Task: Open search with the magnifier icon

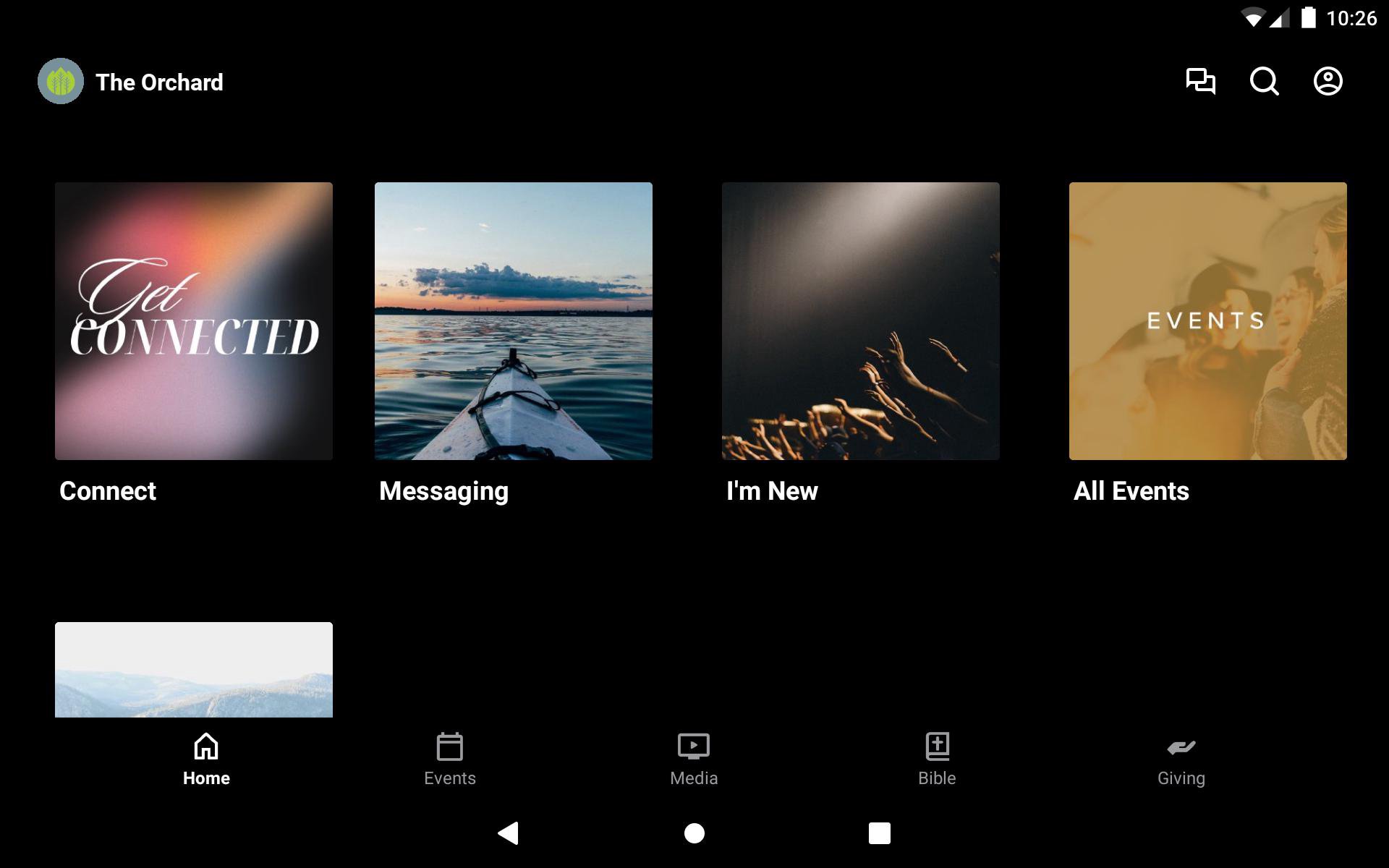Action: tap(1265, 81)
